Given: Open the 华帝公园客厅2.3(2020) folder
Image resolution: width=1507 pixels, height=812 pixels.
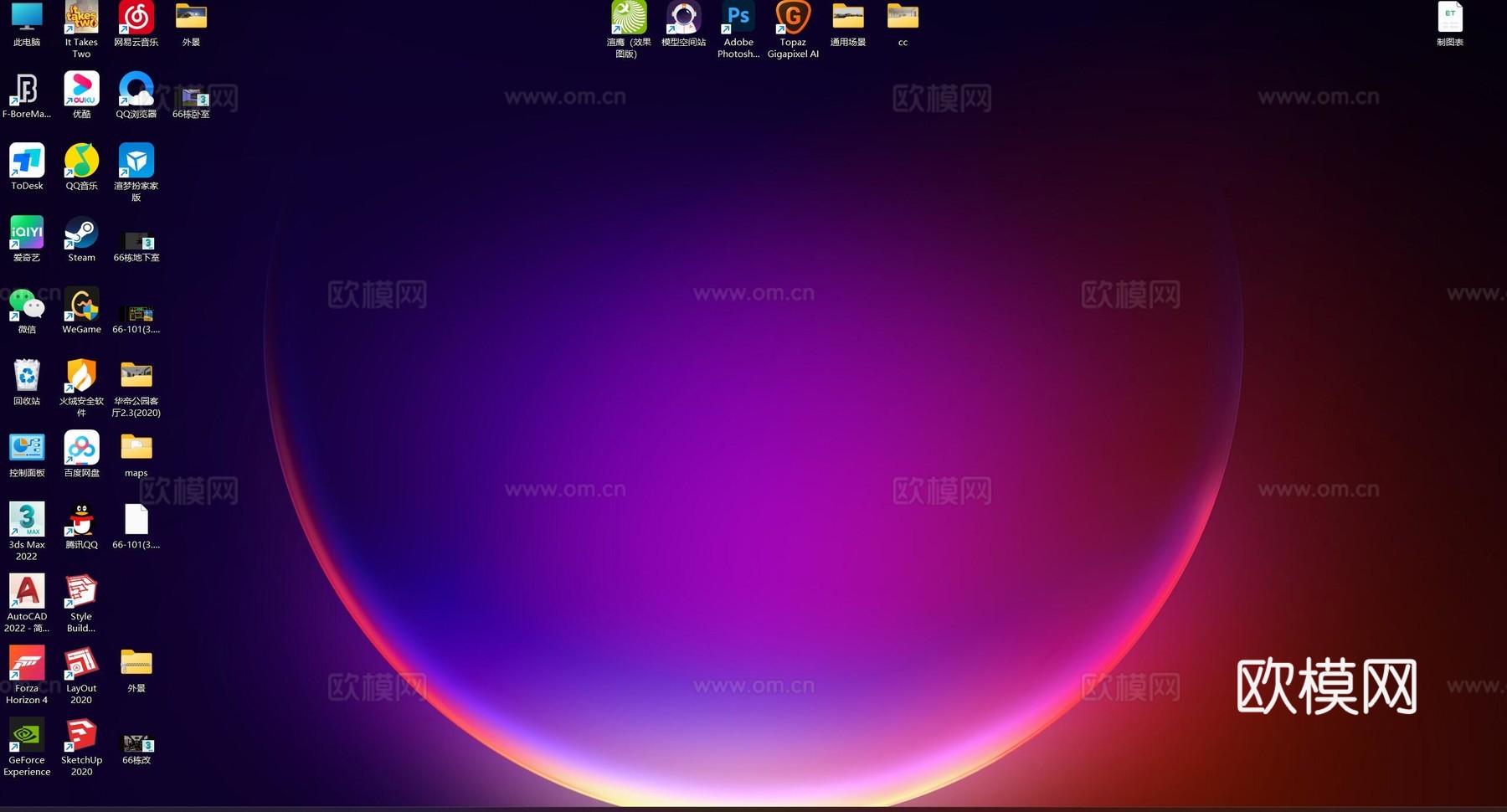Looking at the screenshot, I should (x=136, y=376).
